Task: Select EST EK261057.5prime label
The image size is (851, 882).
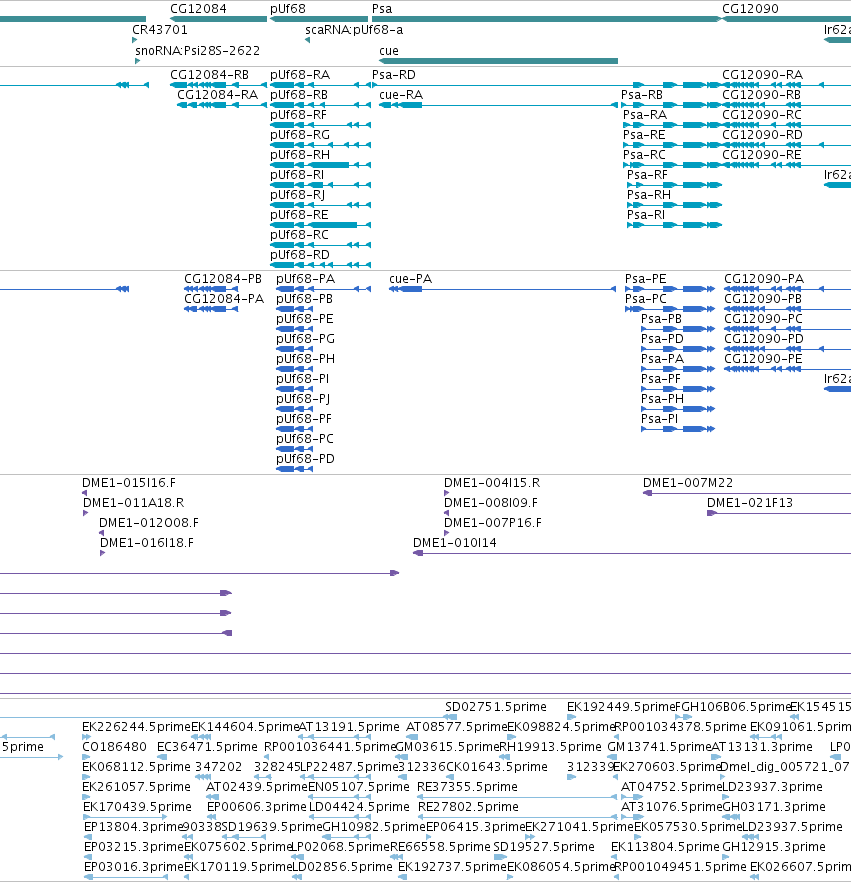Action: click(x=137, y=787)
